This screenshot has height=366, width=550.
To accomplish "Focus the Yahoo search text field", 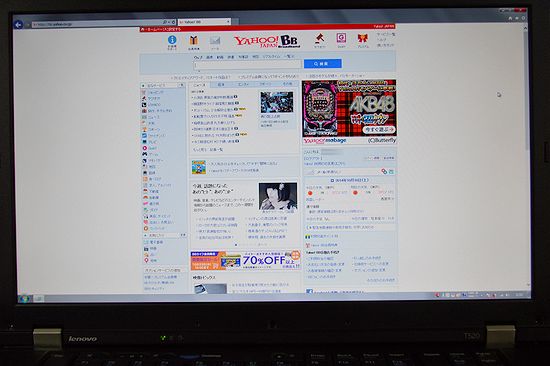I will pyautogui.click(x=247, y=64).
